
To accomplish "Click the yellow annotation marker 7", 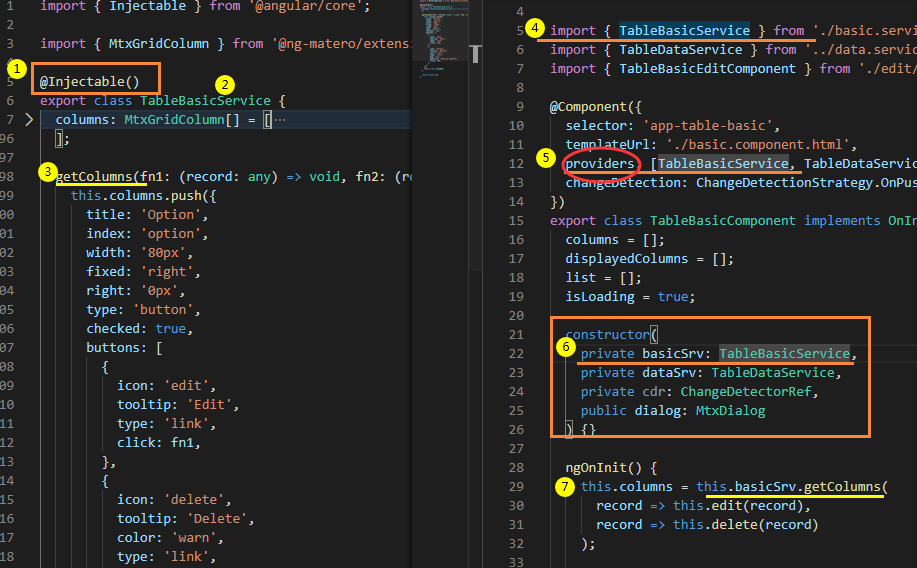I will pyautogui.click(x=564, y=487).
